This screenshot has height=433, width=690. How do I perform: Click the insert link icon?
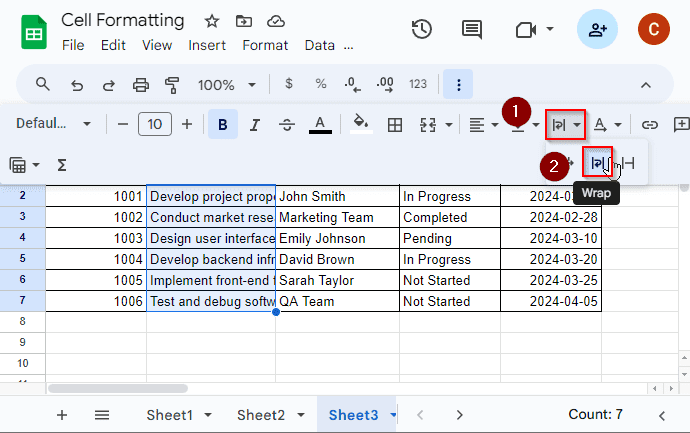[x=650, y=125]
